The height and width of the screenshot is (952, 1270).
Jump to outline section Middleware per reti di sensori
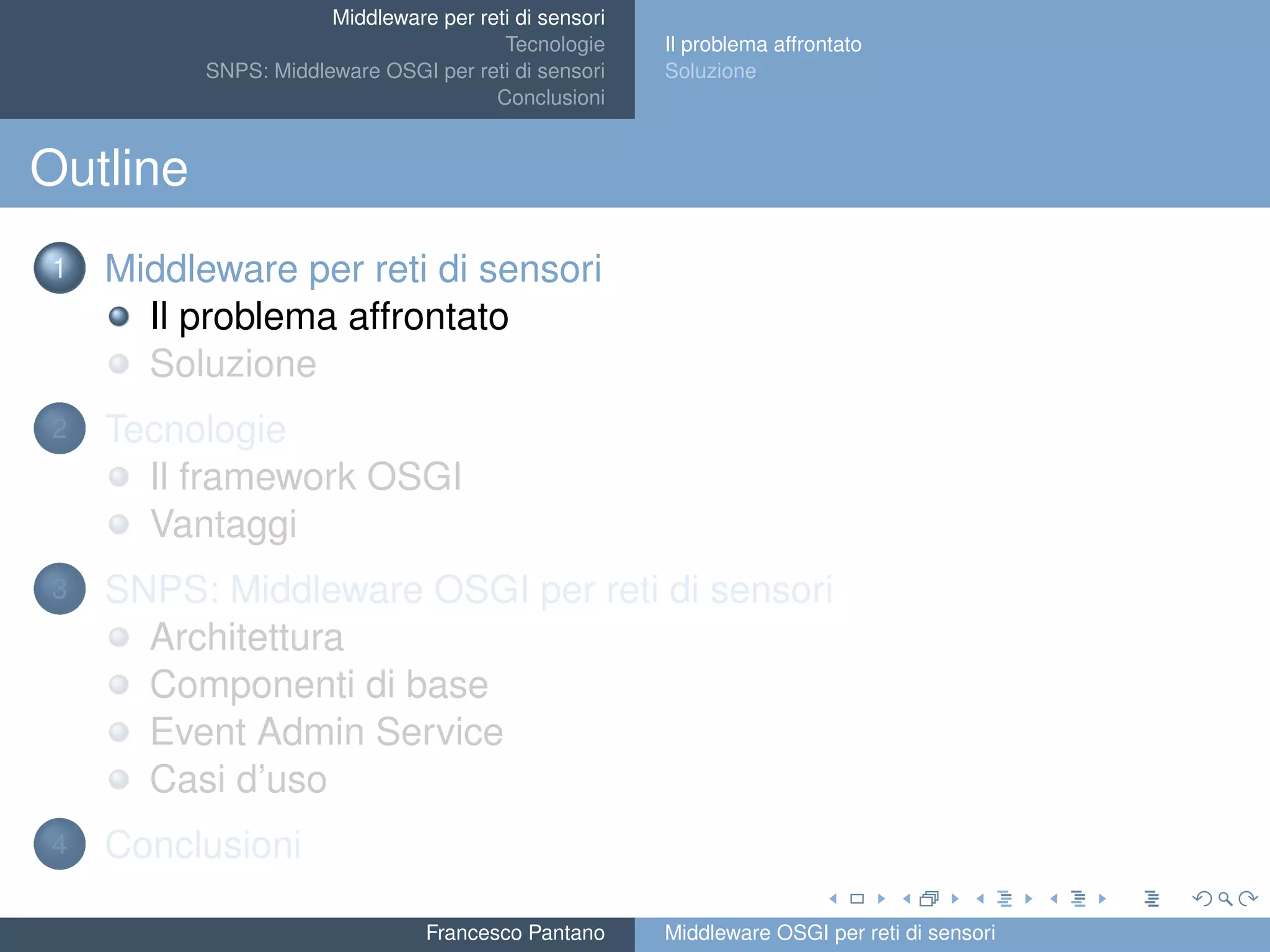pyautogui.click(x=353, y=269)
